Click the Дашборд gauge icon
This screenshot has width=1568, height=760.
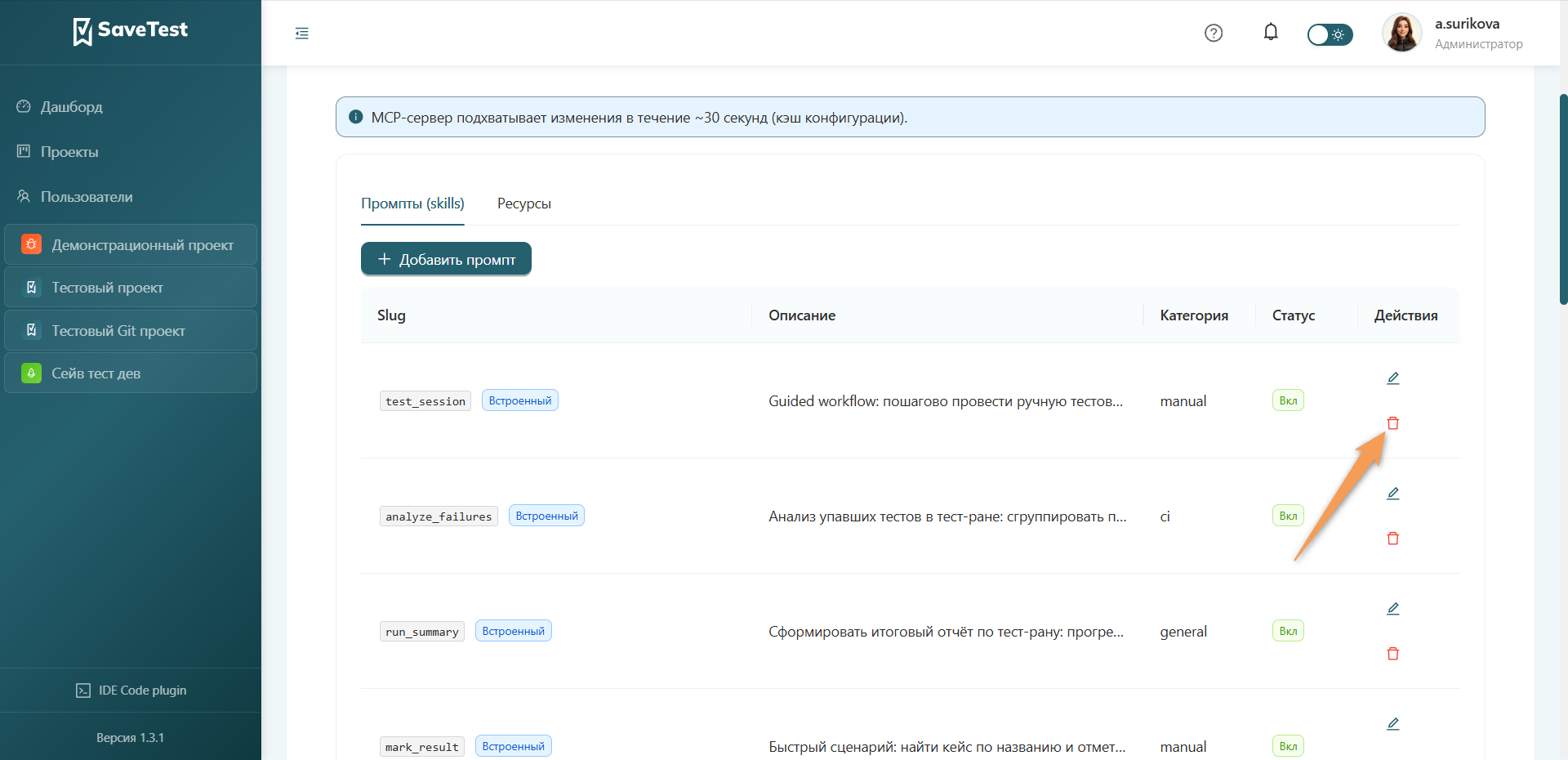tap(24, 106)
